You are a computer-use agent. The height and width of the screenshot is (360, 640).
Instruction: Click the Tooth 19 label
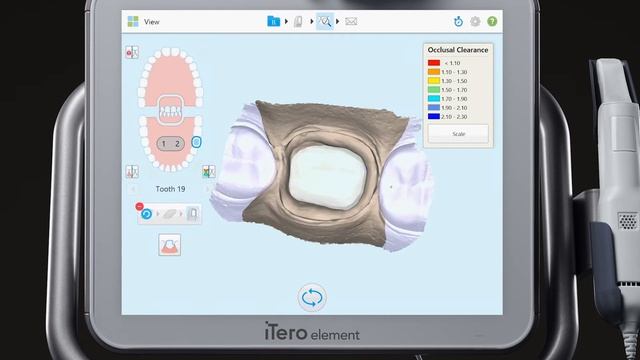170,189
